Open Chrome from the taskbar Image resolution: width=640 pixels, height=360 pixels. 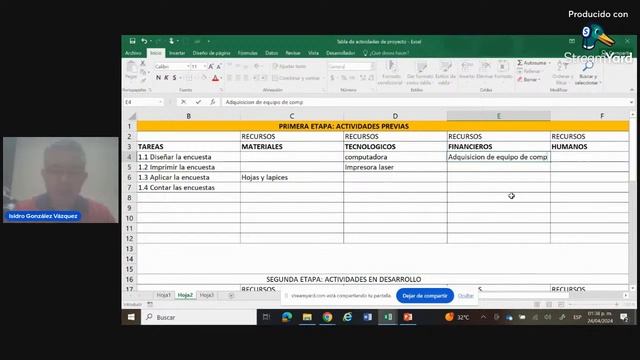point(327,317)
